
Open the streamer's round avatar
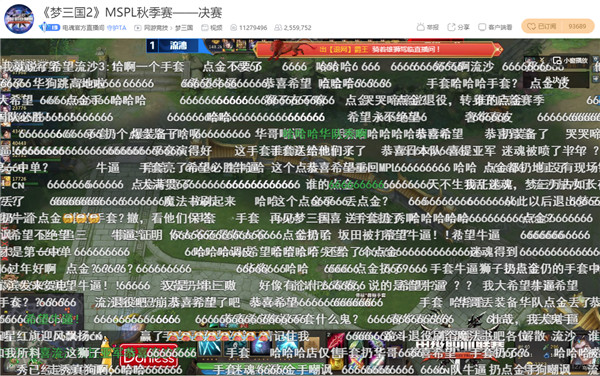19,19
